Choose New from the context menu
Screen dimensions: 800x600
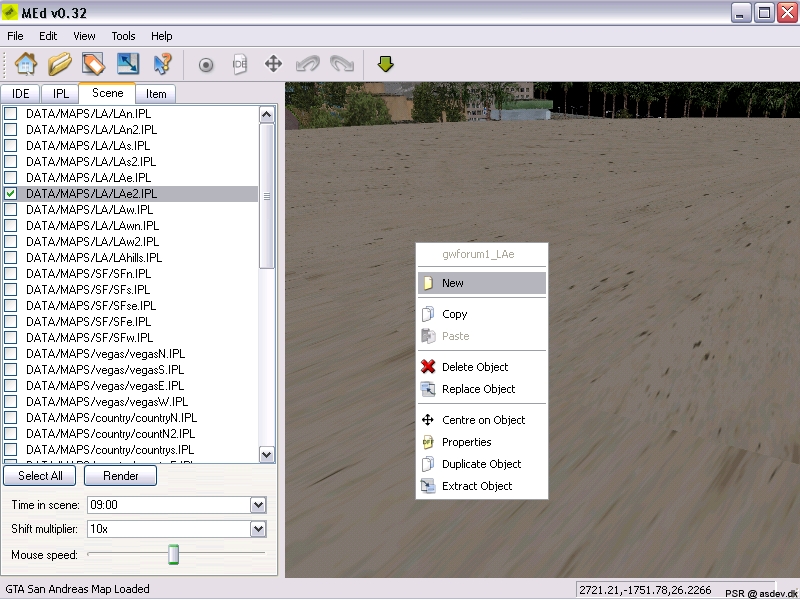pos(482,283)
